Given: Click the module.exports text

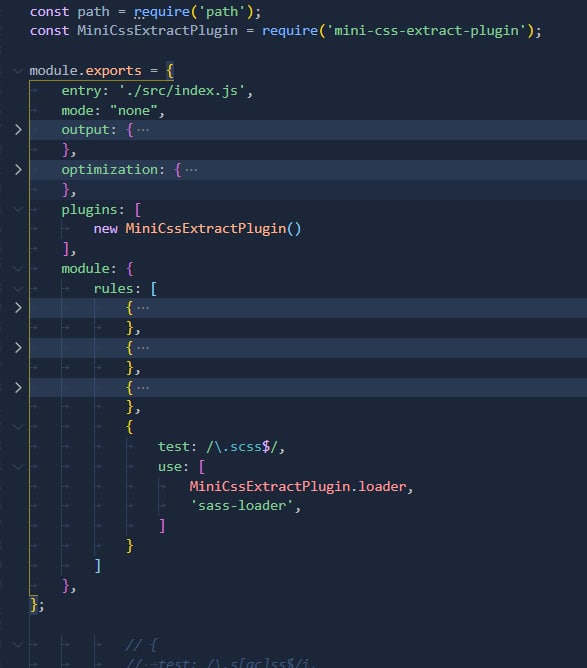Looking at the screenshot, I should pyautogui.click(x=85, y=70).
